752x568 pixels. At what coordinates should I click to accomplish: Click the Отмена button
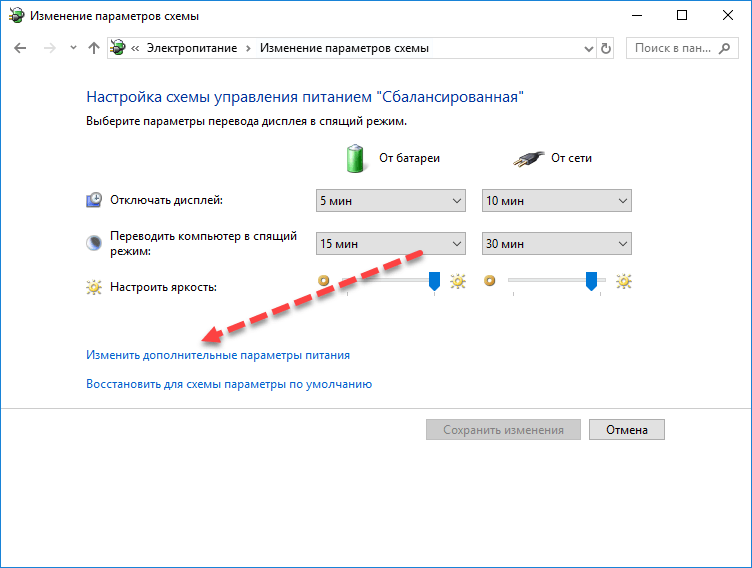pos(627,430)
